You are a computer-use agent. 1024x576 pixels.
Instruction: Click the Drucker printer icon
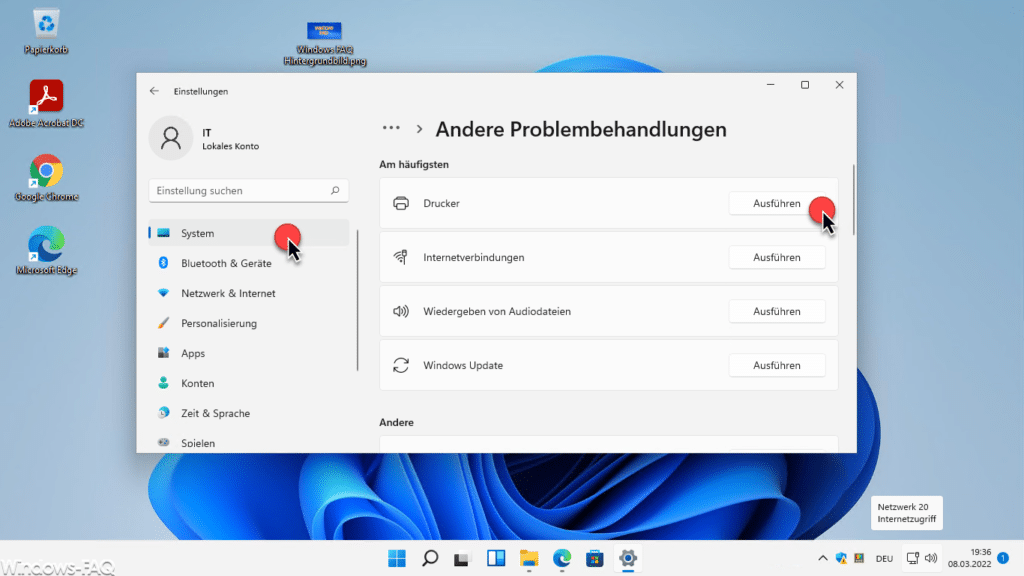point(401,203)
